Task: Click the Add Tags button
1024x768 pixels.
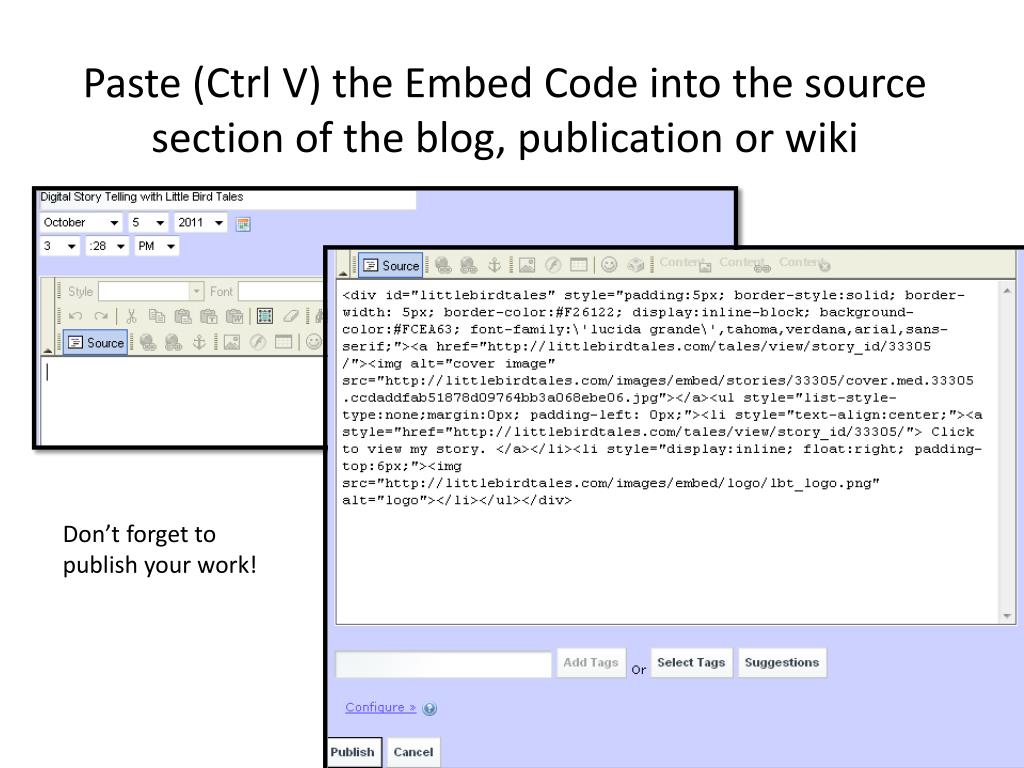Action: tap(591, 663)
